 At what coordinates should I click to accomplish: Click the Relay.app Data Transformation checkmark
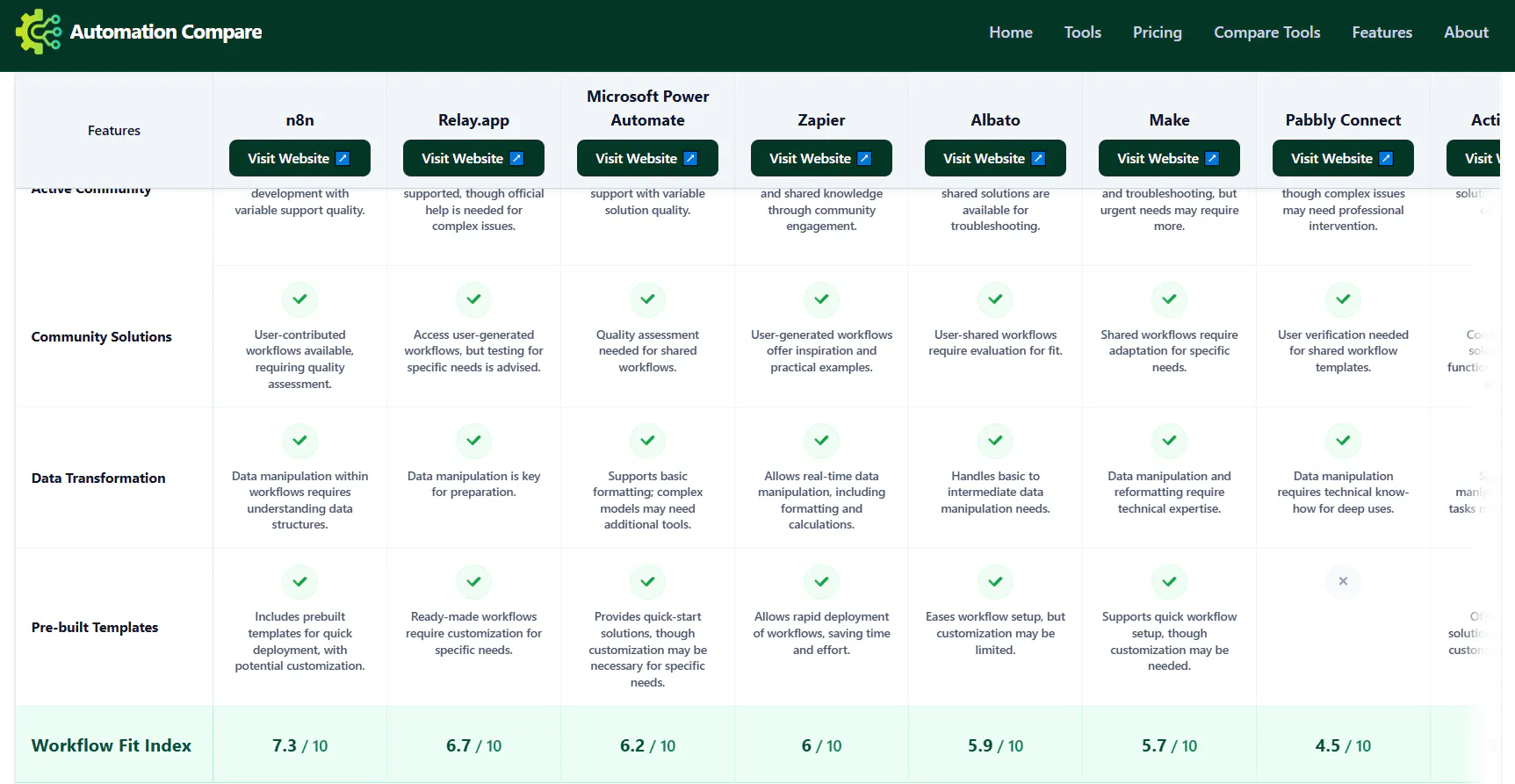point(473,441)
